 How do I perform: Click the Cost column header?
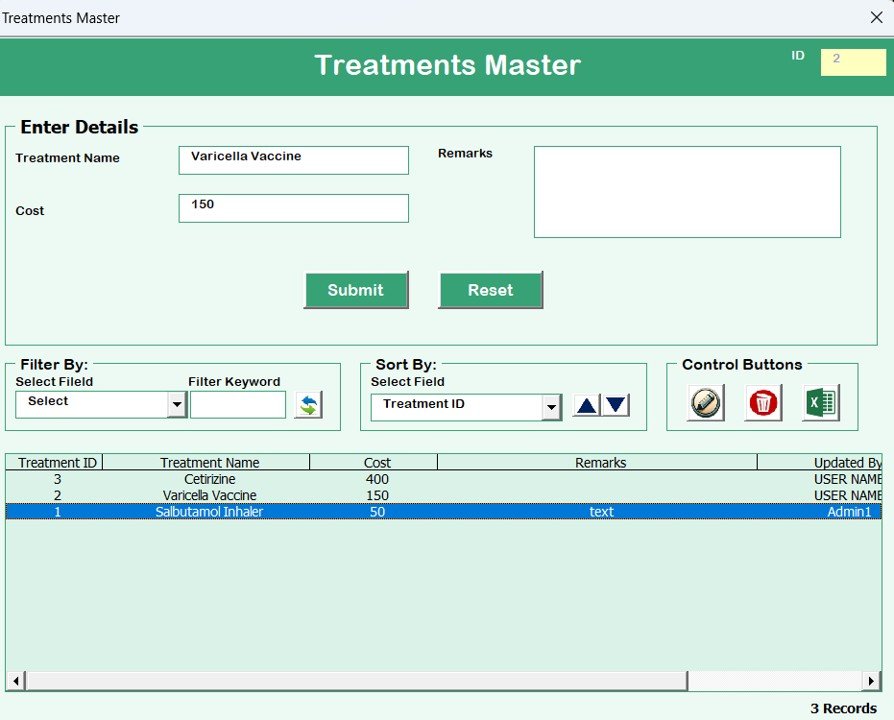(374, 462)
